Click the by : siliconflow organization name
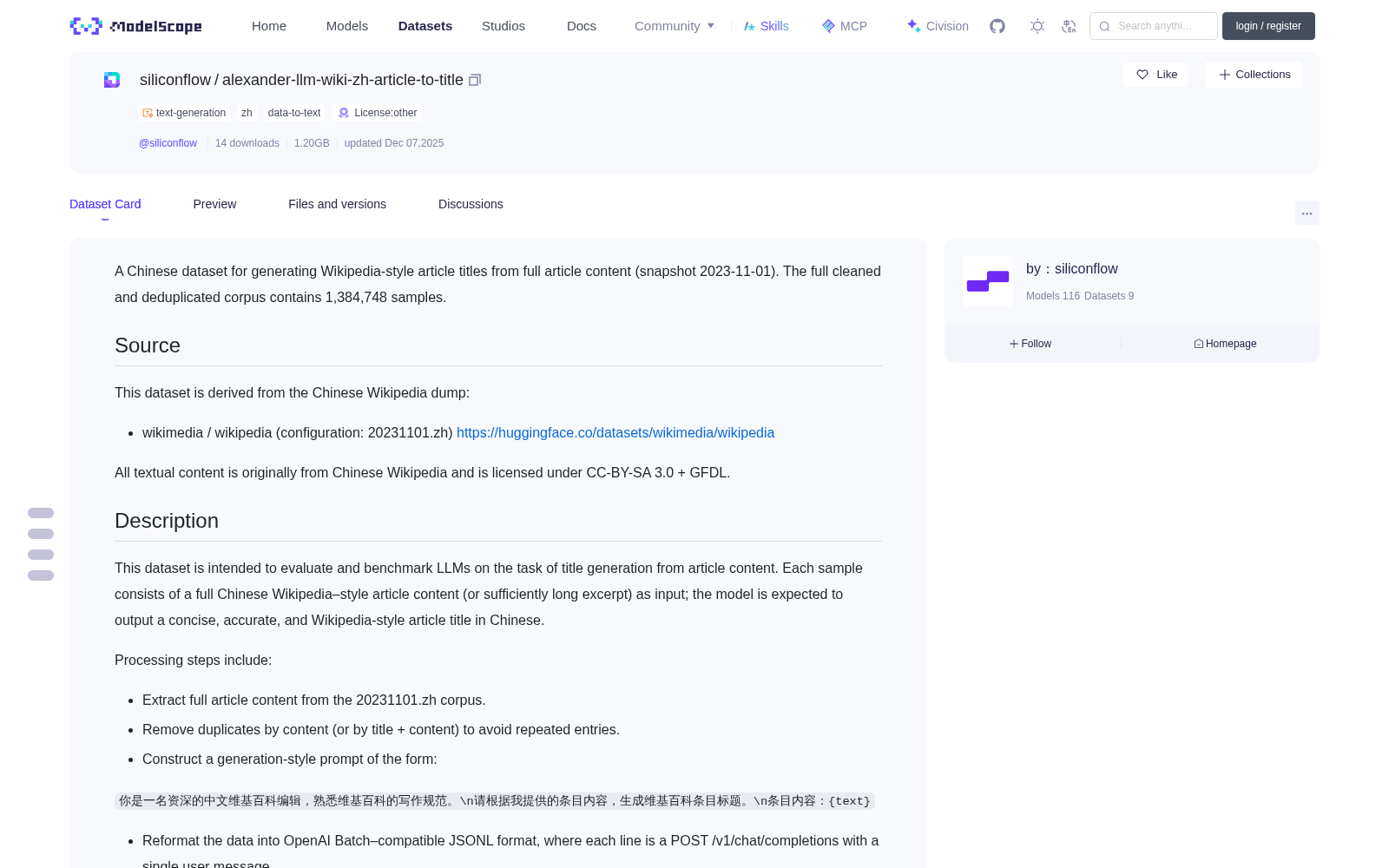The width and height of the screenshot is (1389, 868). click(1072, 269)
